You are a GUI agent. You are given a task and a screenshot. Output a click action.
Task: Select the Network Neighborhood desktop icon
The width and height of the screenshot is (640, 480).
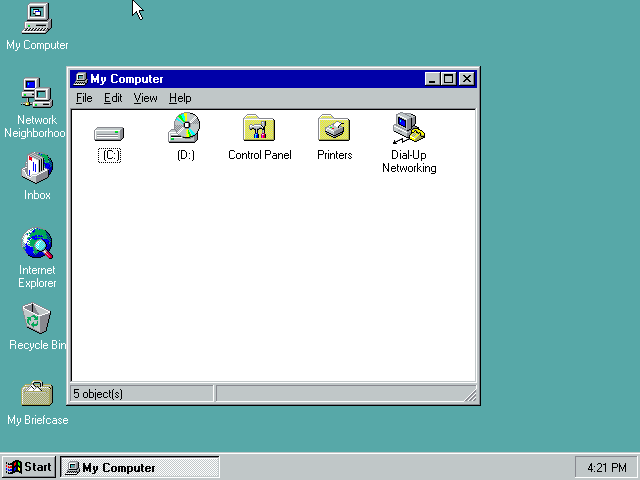37,93
